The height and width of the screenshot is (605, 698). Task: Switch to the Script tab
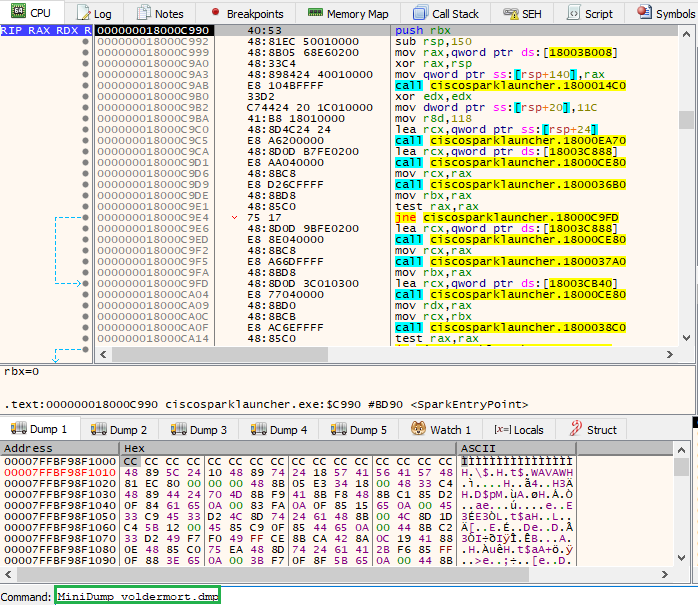pyautogui.click(x=589, y=14)
